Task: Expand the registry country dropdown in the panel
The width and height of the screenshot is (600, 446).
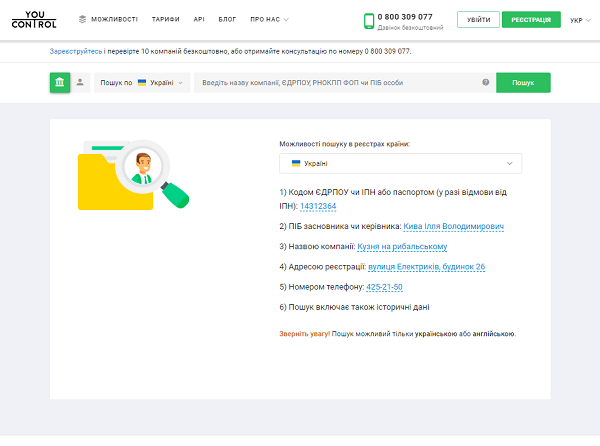Action: pos(400,163)
